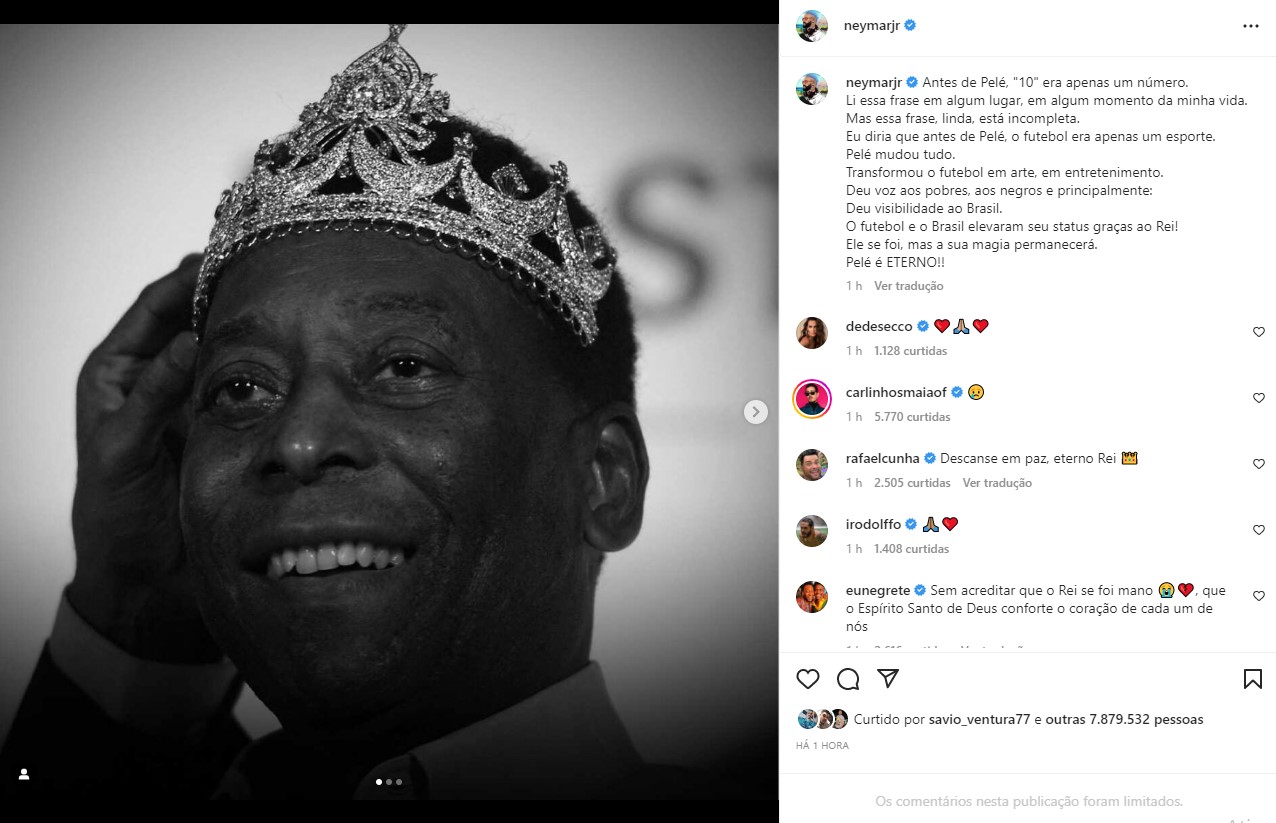The image size is (1276, 823).
Task: Like dedesecco's comment
Action: [x=1259, y=332]
